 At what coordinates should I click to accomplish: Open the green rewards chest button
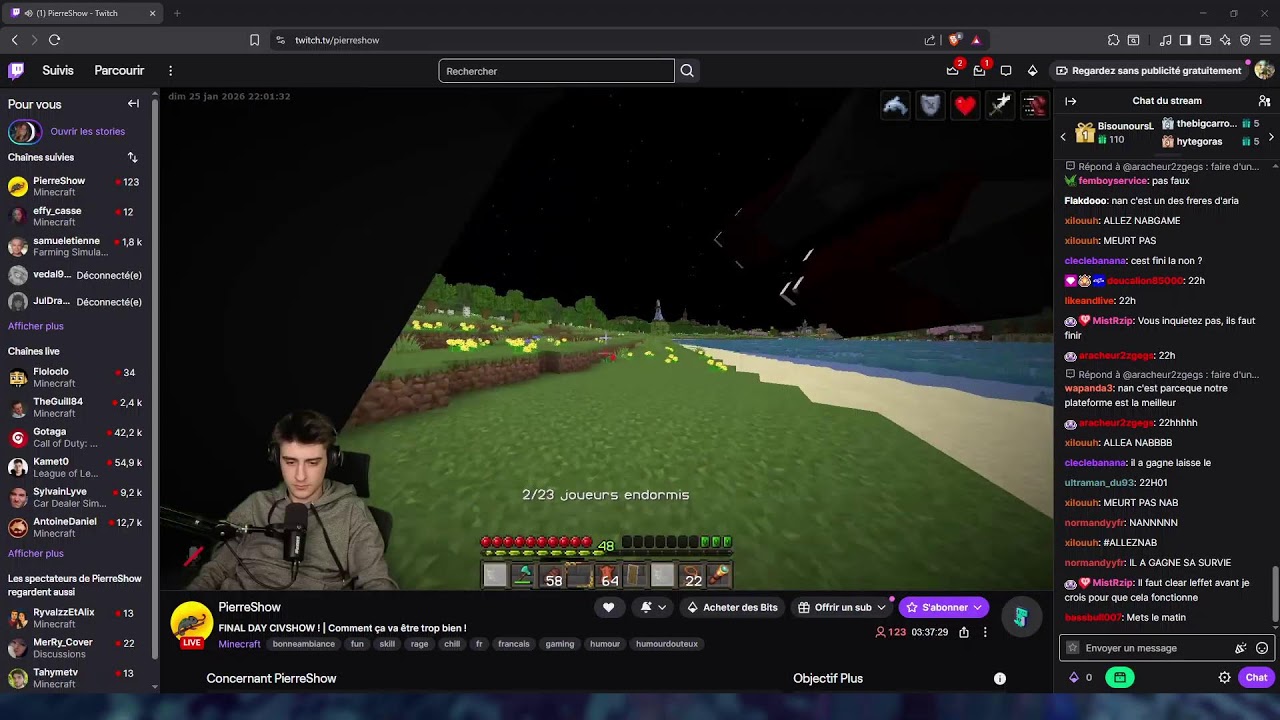pos(1119,677)
